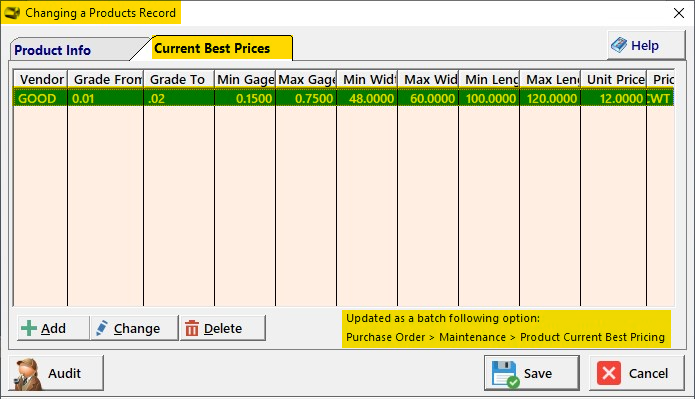Click the Max Length column header
695x399 pixels.
(x=550, y=79)
